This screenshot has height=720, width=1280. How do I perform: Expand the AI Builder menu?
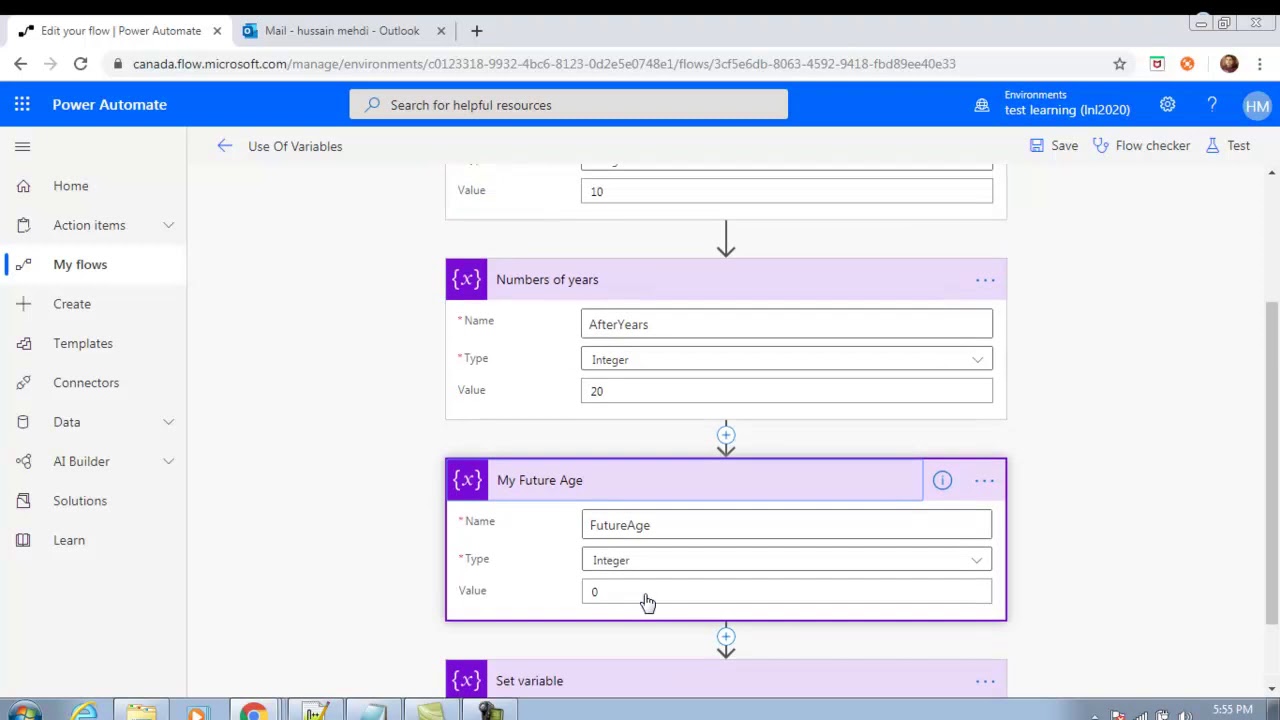168,461
